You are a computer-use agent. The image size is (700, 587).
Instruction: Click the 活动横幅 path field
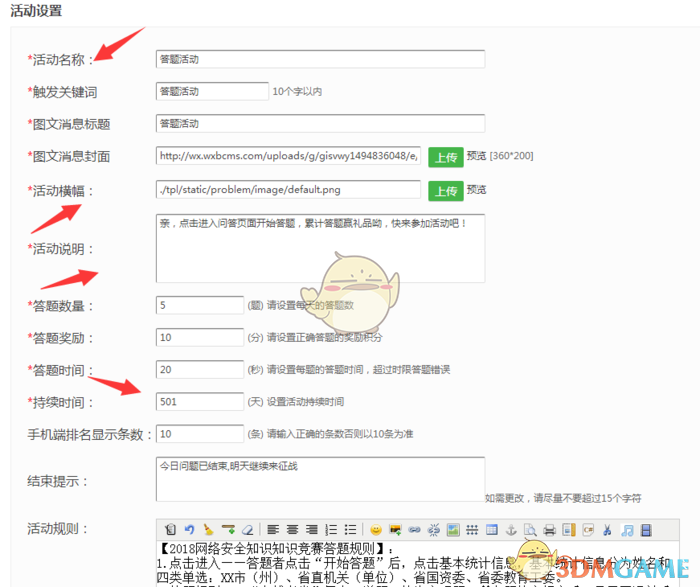coord(288,190)
